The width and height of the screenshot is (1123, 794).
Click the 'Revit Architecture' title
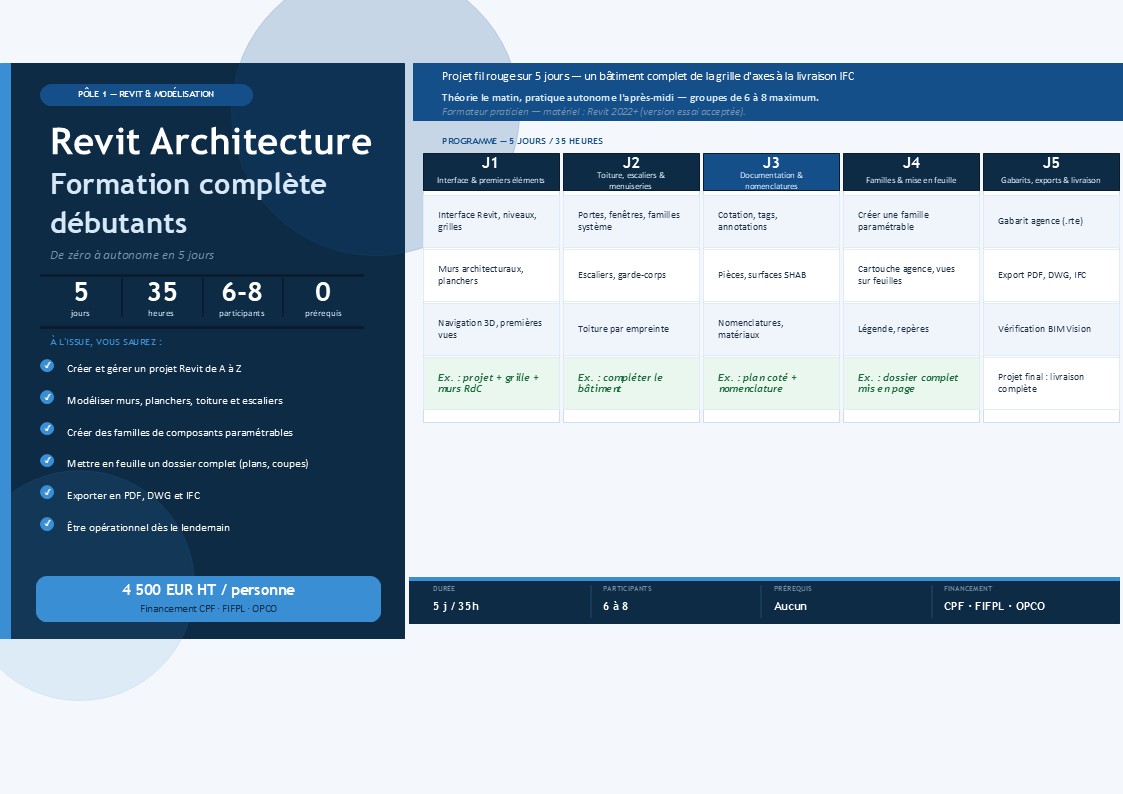pos(211,141)
